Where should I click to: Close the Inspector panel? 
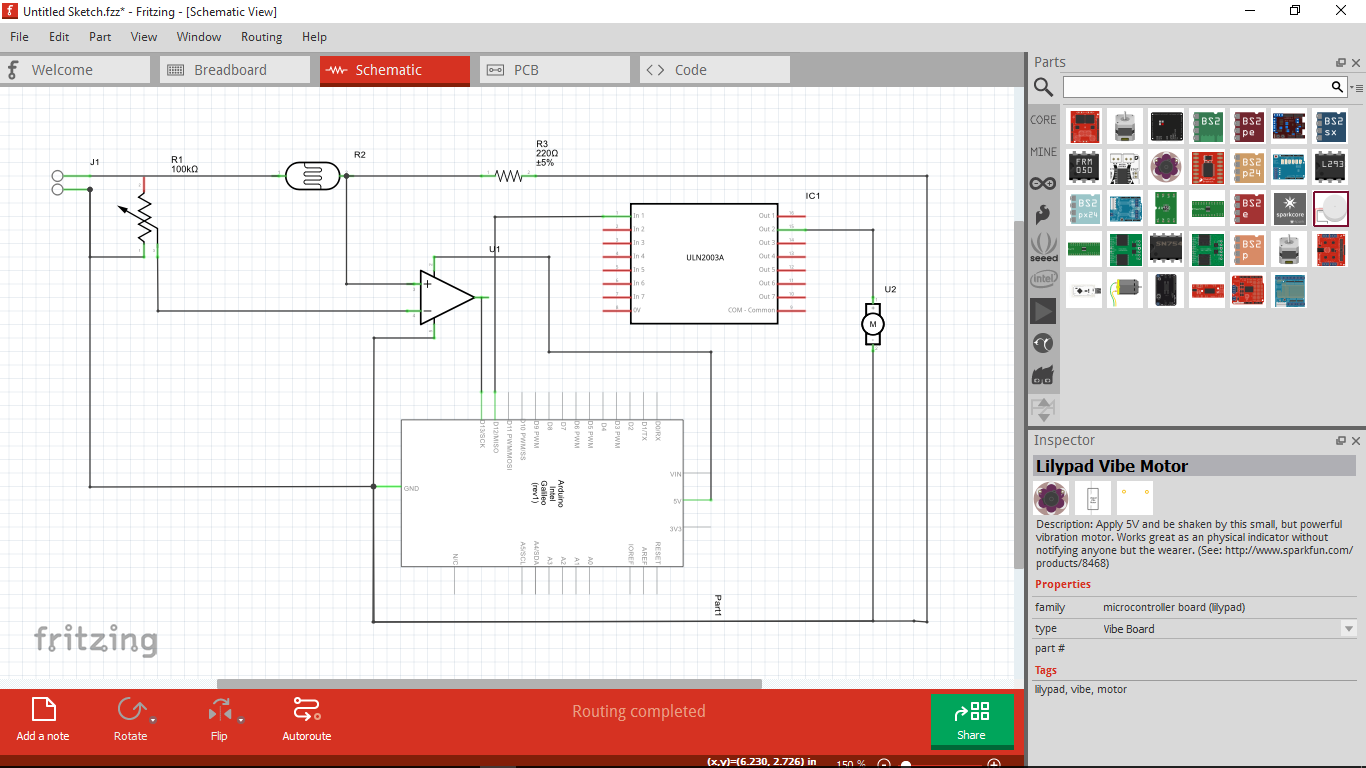coord(1356,441)
